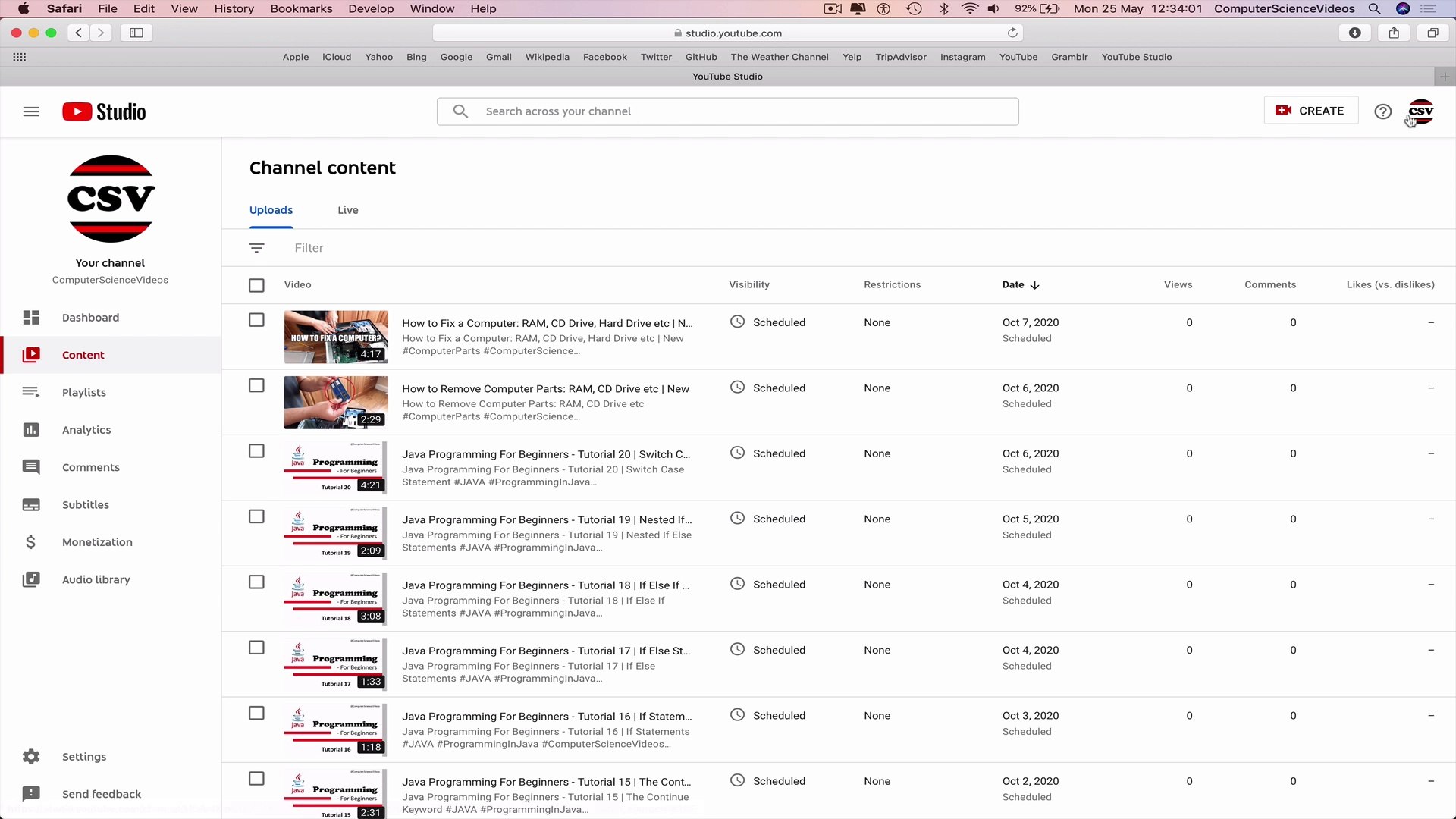Image resolution: width=1456 pixels, height=819 pixels.
Task: Toggle the Date column sort order
Action: click(1021, 284)
